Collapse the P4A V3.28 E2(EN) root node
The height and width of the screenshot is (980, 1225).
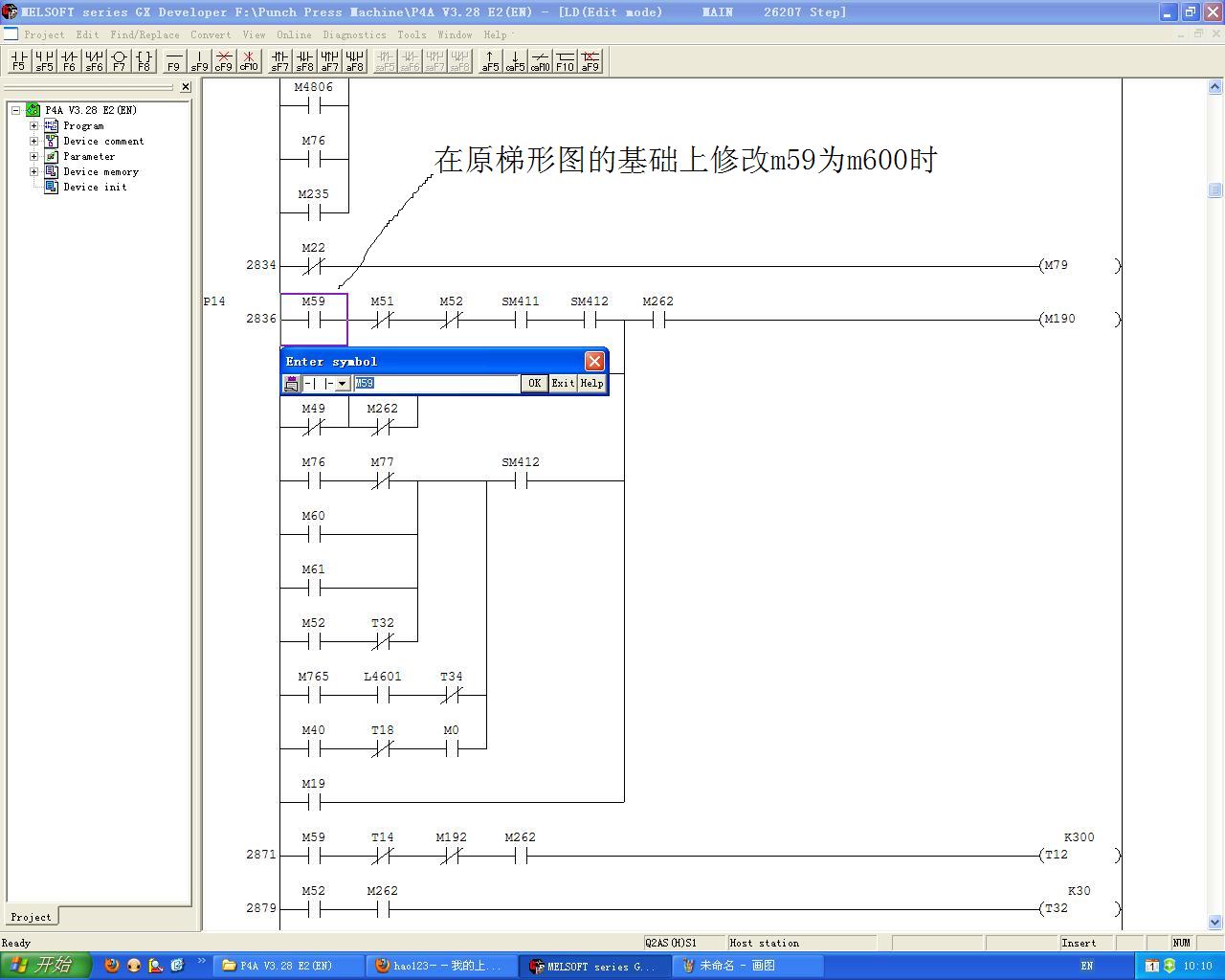click(16, 110)
